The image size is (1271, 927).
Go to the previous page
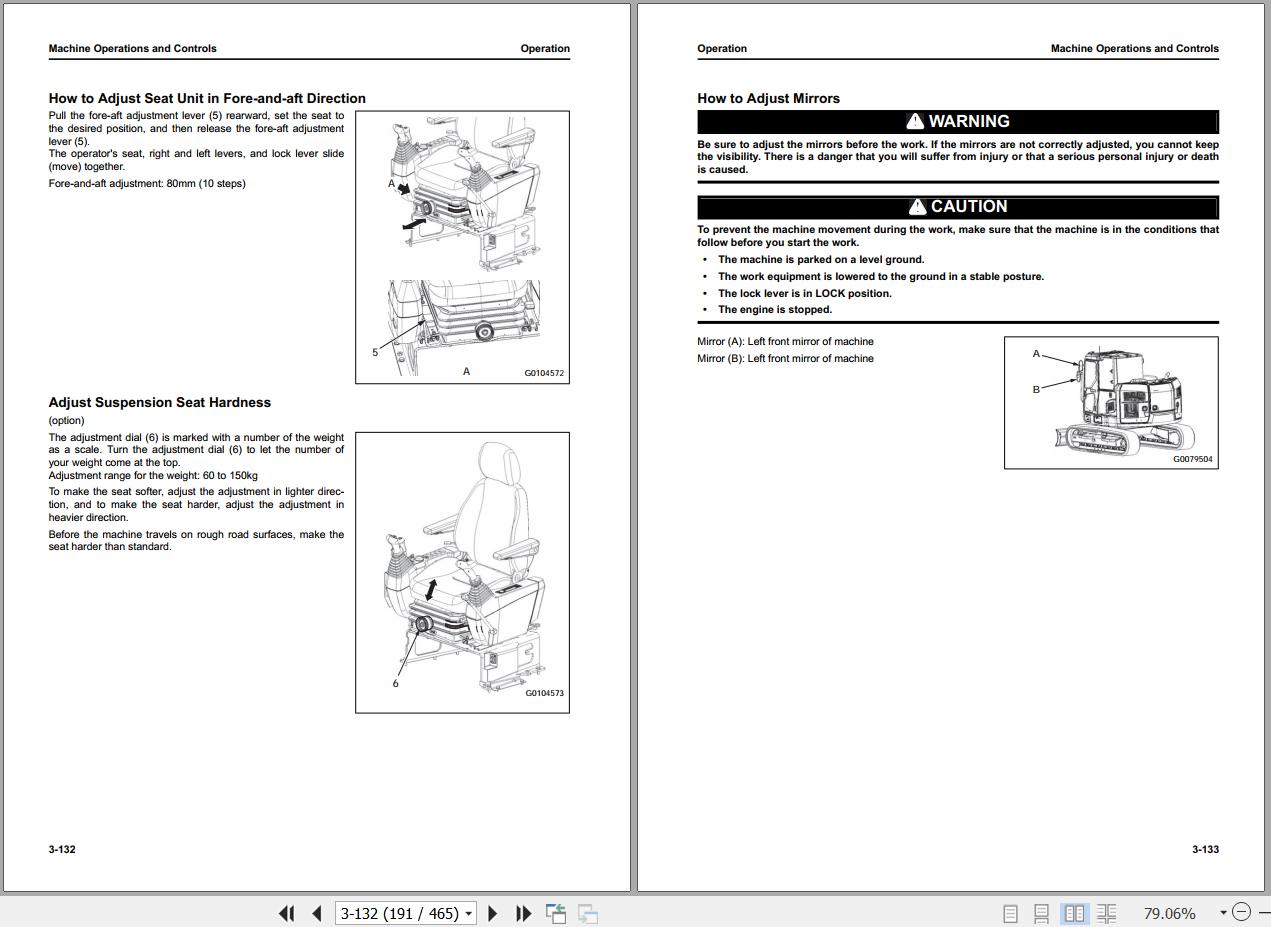pos(317,913)
